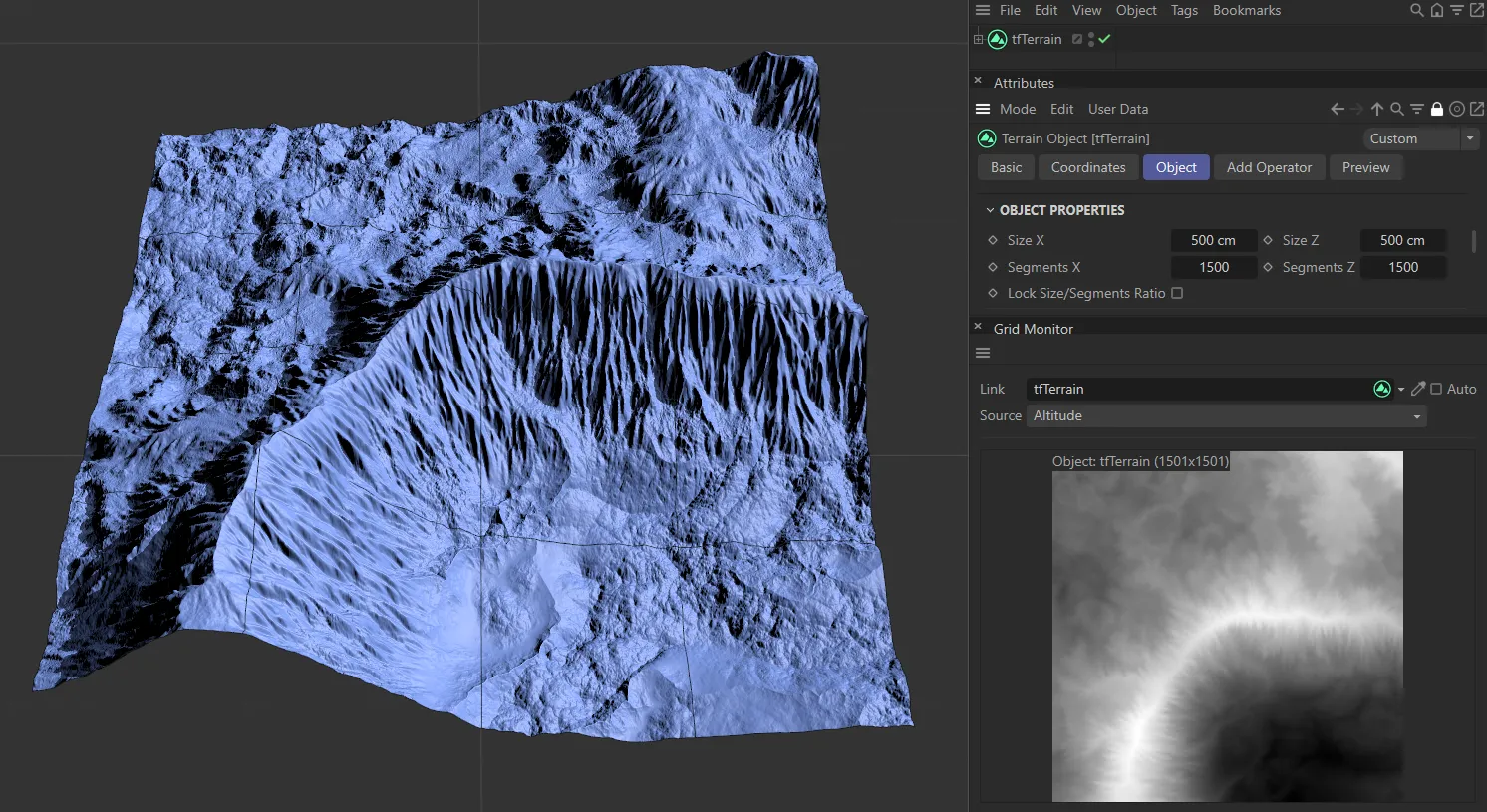Go up one level with the up arrow
This screenshot has height=812, width=1487.
pos(1377,109)
